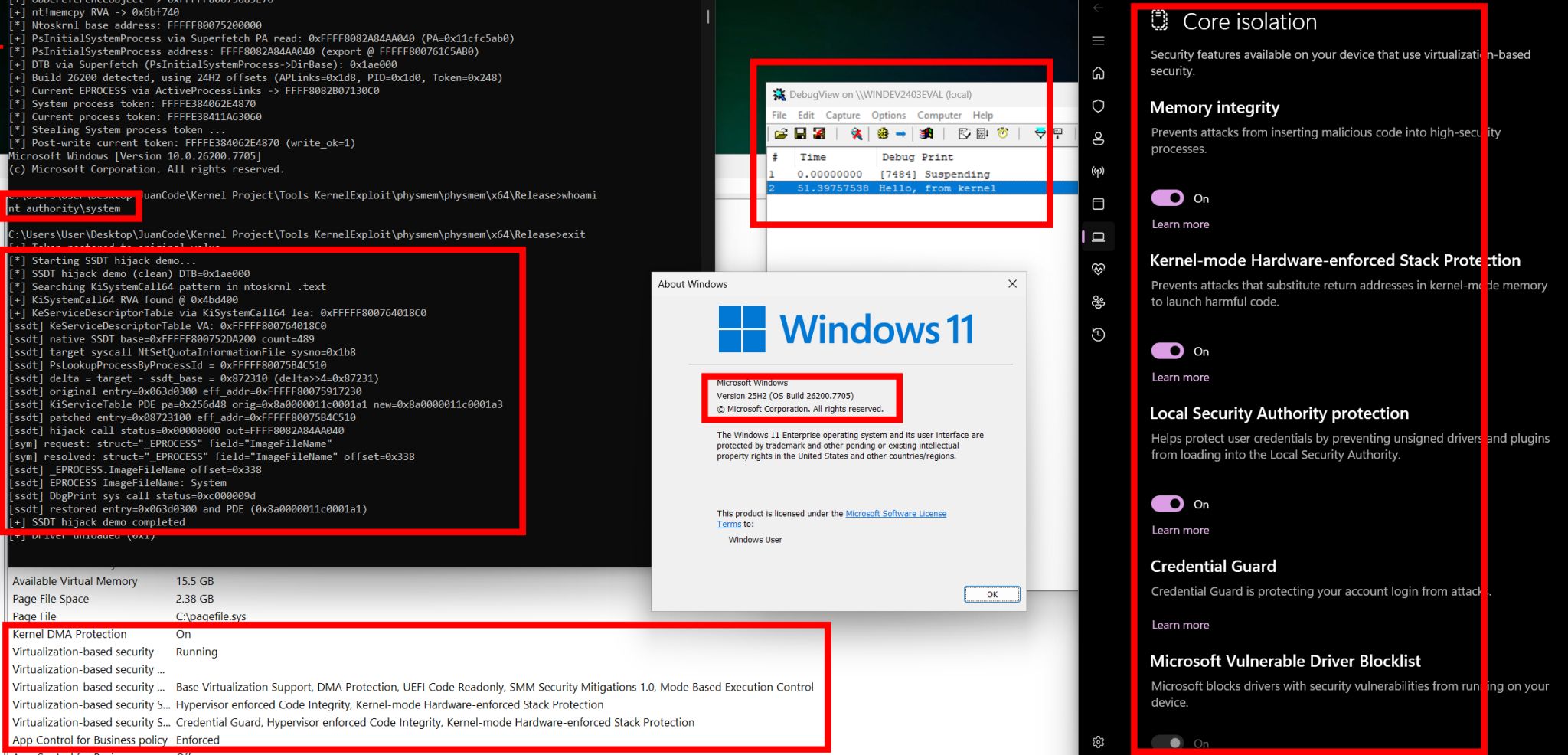1568x755 pixels.
Task: Click the 'SSDT hijack demo completed' console line
Action: coord(96,522)
